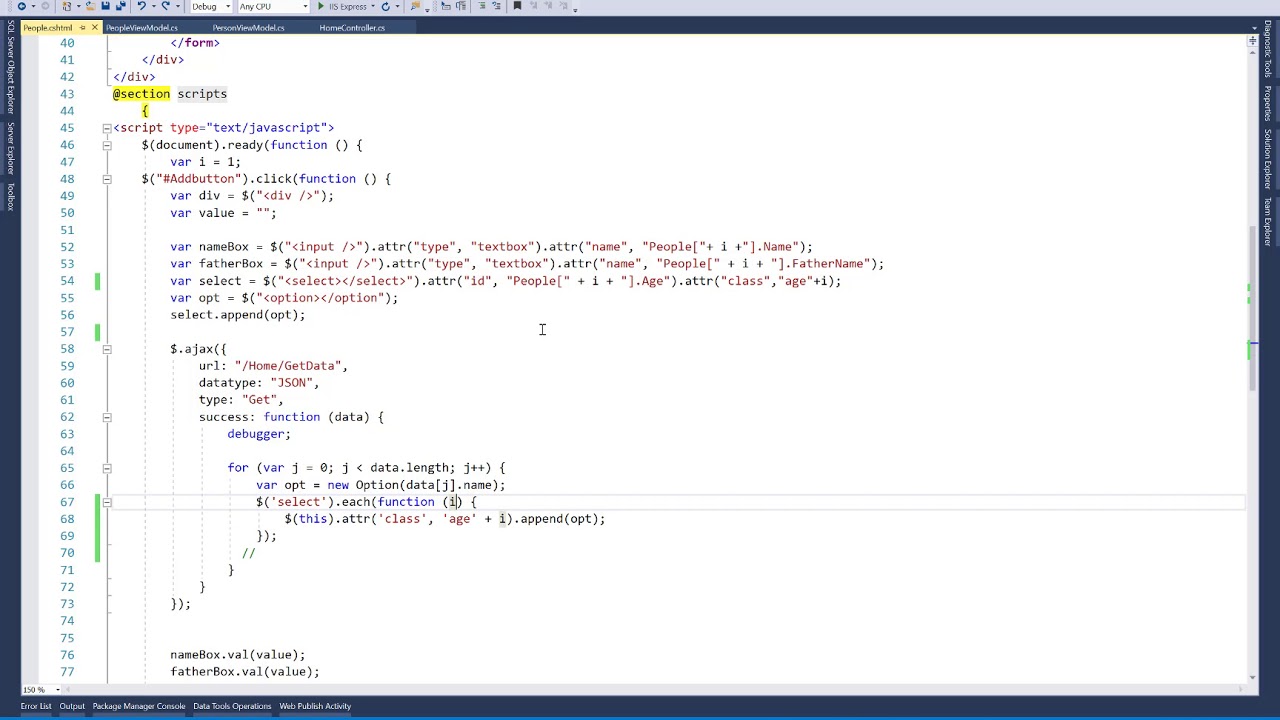Viewport: 1280px width, 720px height.
Task: Open the Properties side tab
Action: (1268, 103)
